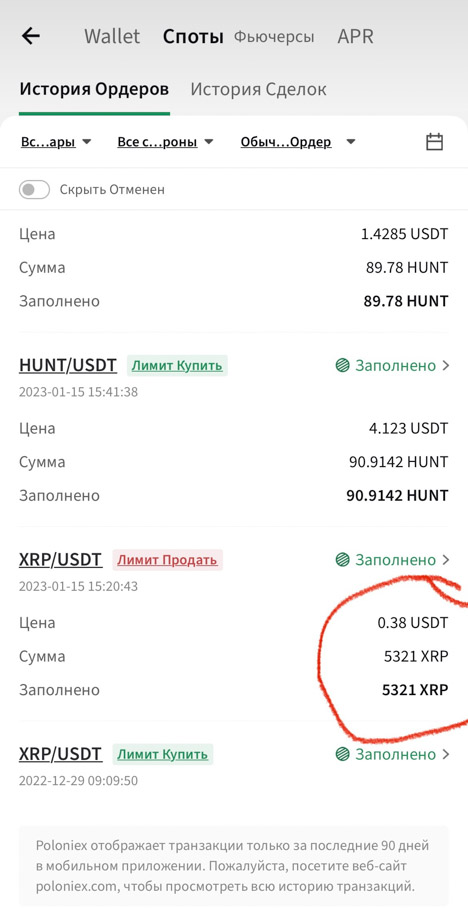This screenshot has height=908, width=468.
Task: Expand the Обыч...Ордер order type dropdown
Action: (298, 142)
